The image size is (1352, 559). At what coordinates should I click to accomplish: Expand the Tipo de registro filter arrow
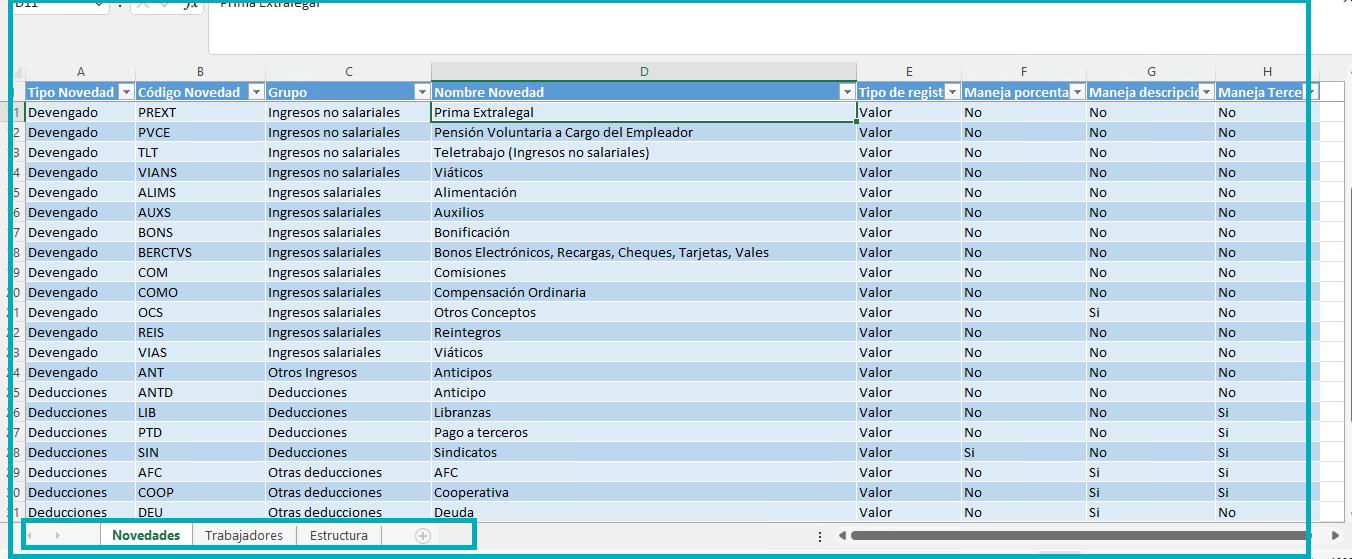(952, 92)
